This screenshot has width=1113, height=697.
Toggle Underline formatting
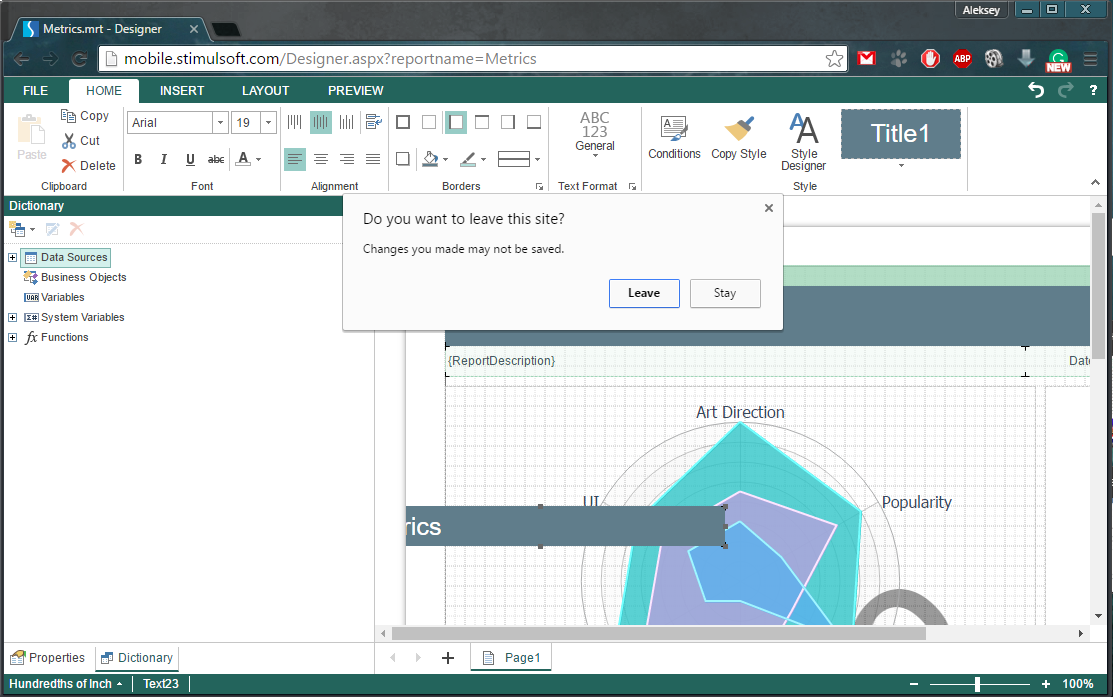[x=190, y=159]
